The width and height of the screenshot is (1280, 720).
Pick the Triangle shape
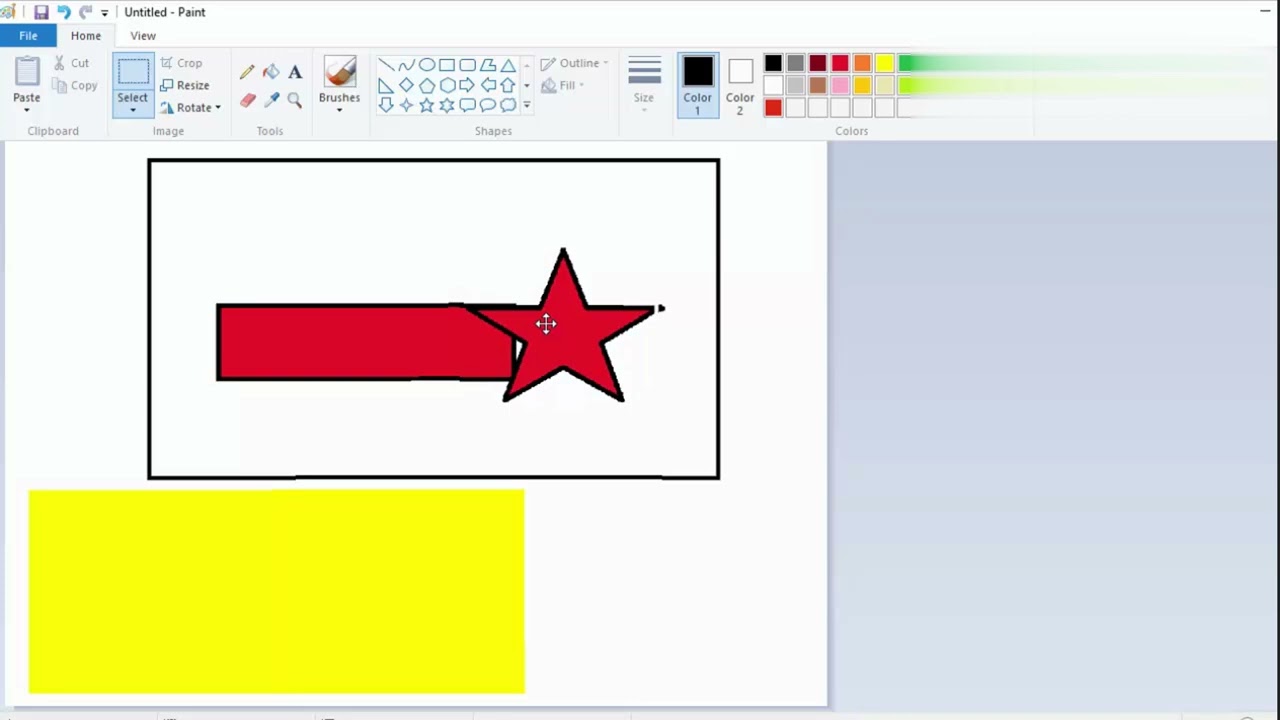point(508,65)
